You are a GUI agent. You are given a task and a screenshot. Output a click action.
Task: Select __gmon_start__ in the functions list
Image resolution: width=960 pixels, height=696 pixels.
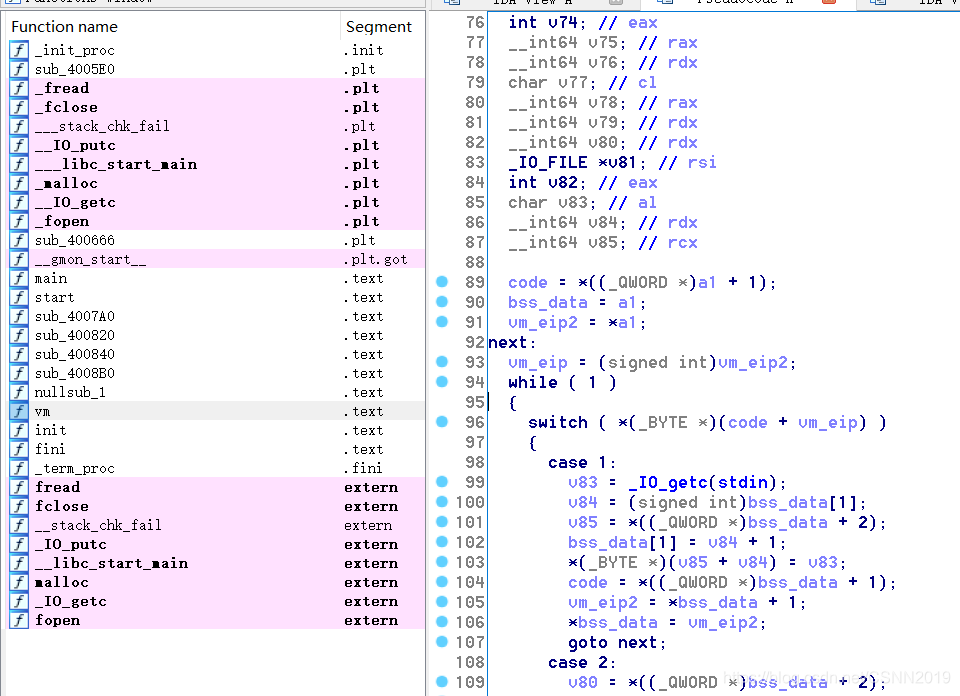[216, 260]
